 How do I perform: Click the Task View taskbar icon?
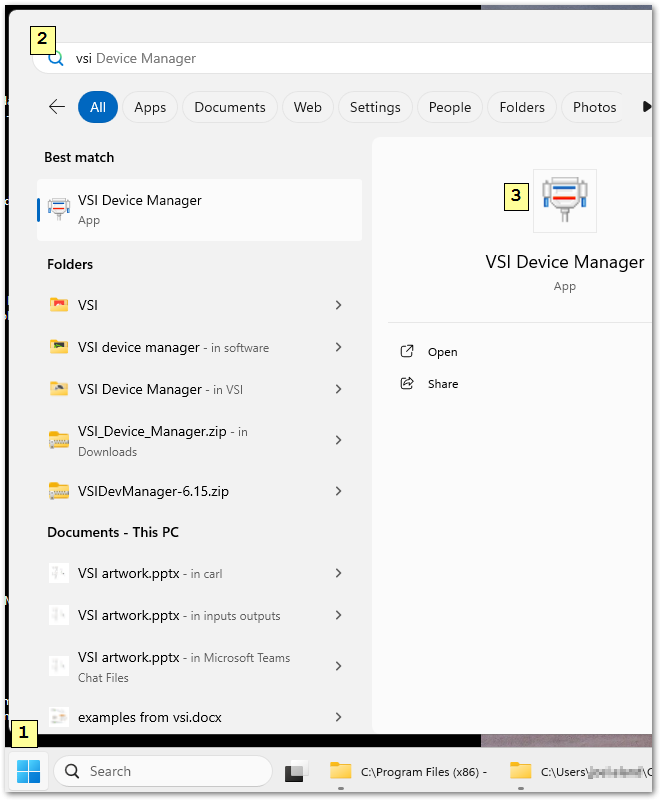click(x=297, y=771)
